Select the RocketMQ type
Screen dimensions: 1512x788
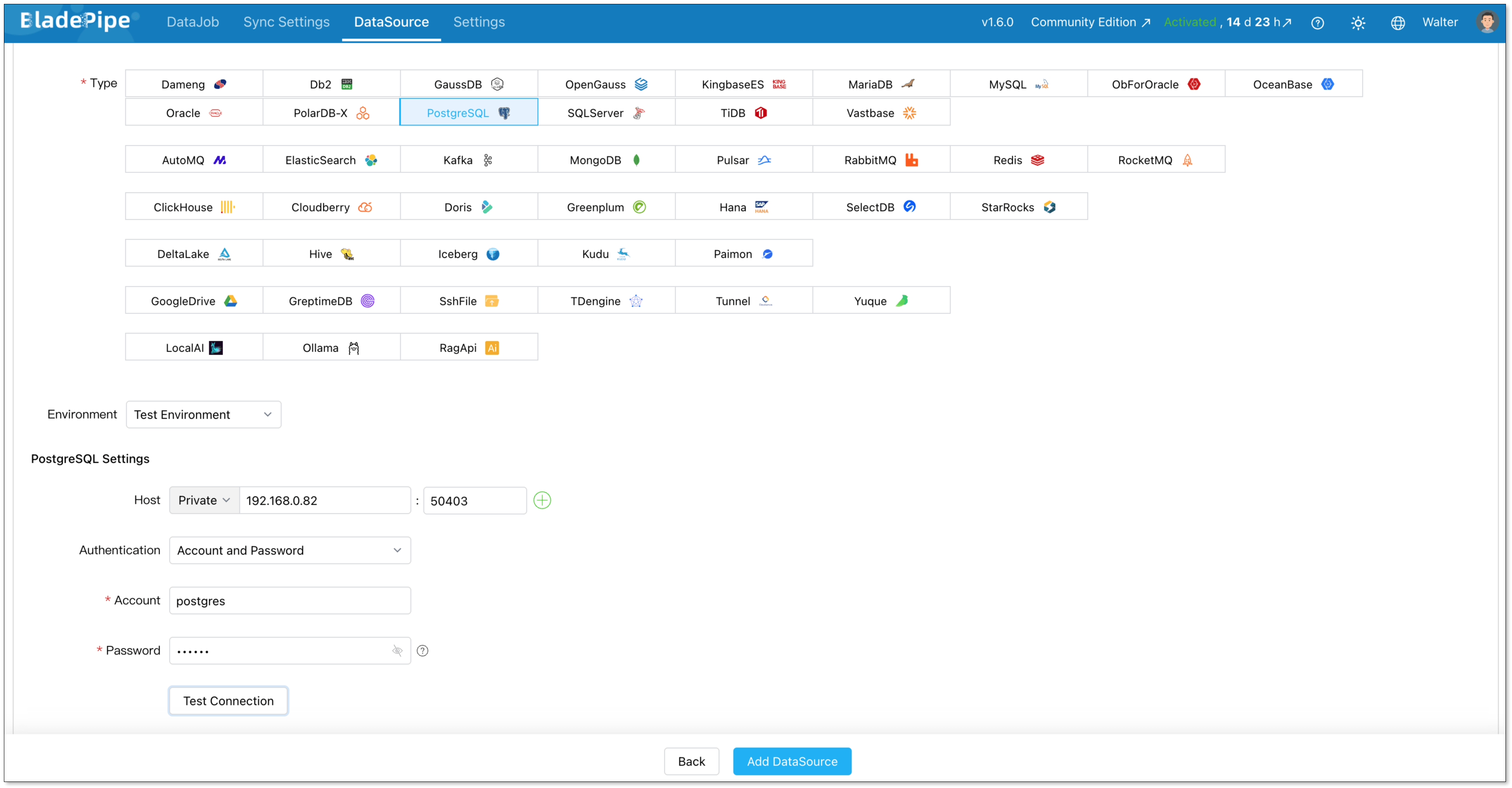1156,160
